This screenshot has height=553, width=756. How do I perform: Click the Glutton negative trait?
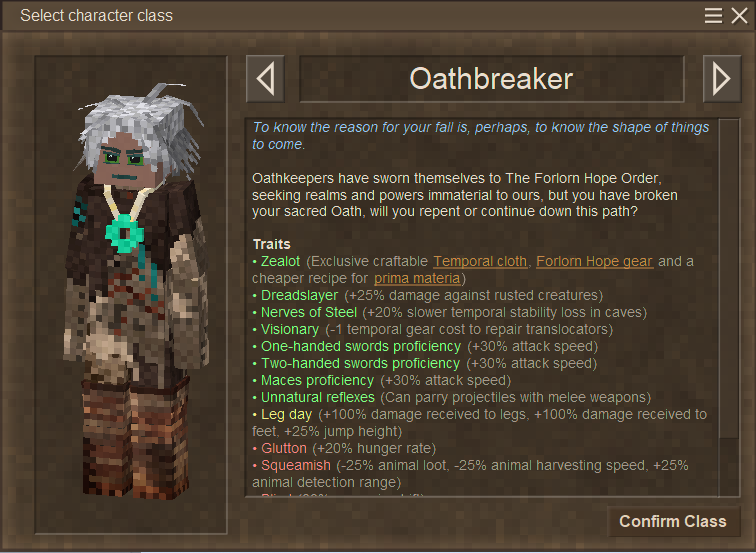pos(284,448)
